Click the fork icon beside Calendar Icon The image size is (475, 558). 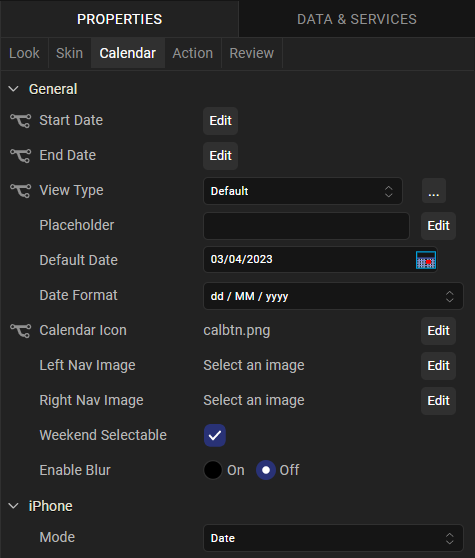coord(21,331)
